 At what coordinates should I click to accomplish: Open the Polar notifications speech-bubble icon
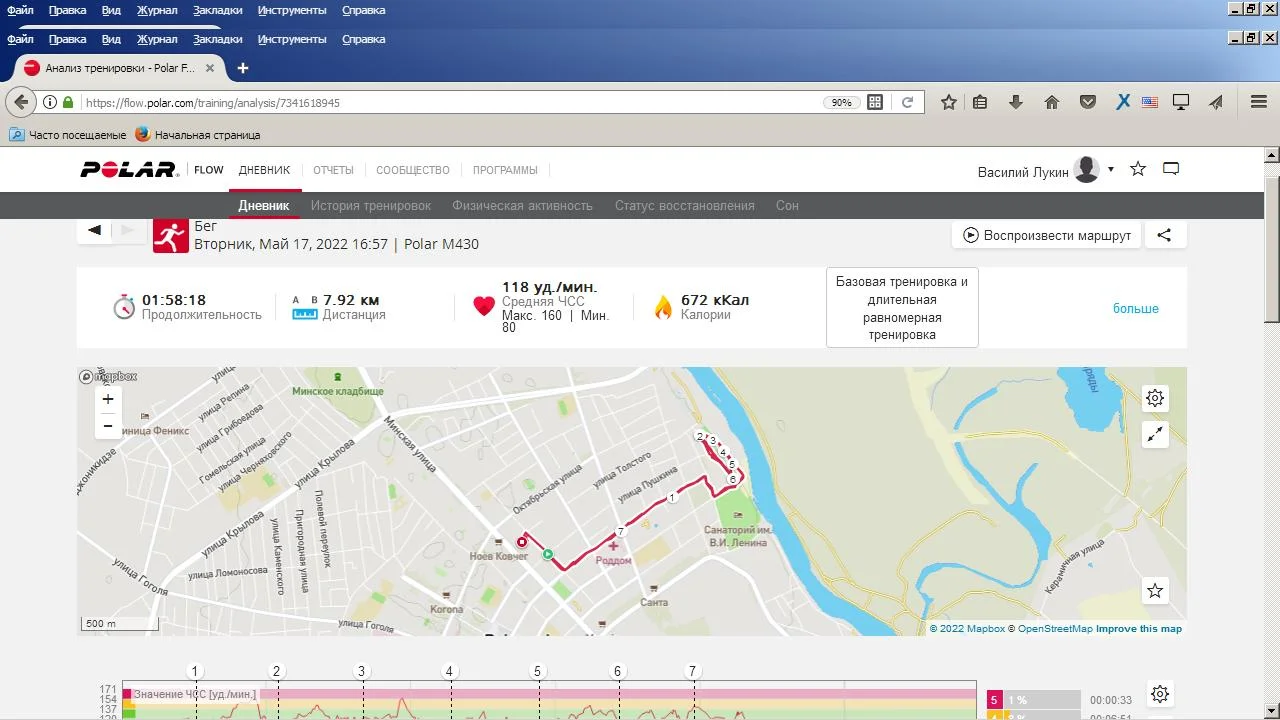(x=1171, y=169)
